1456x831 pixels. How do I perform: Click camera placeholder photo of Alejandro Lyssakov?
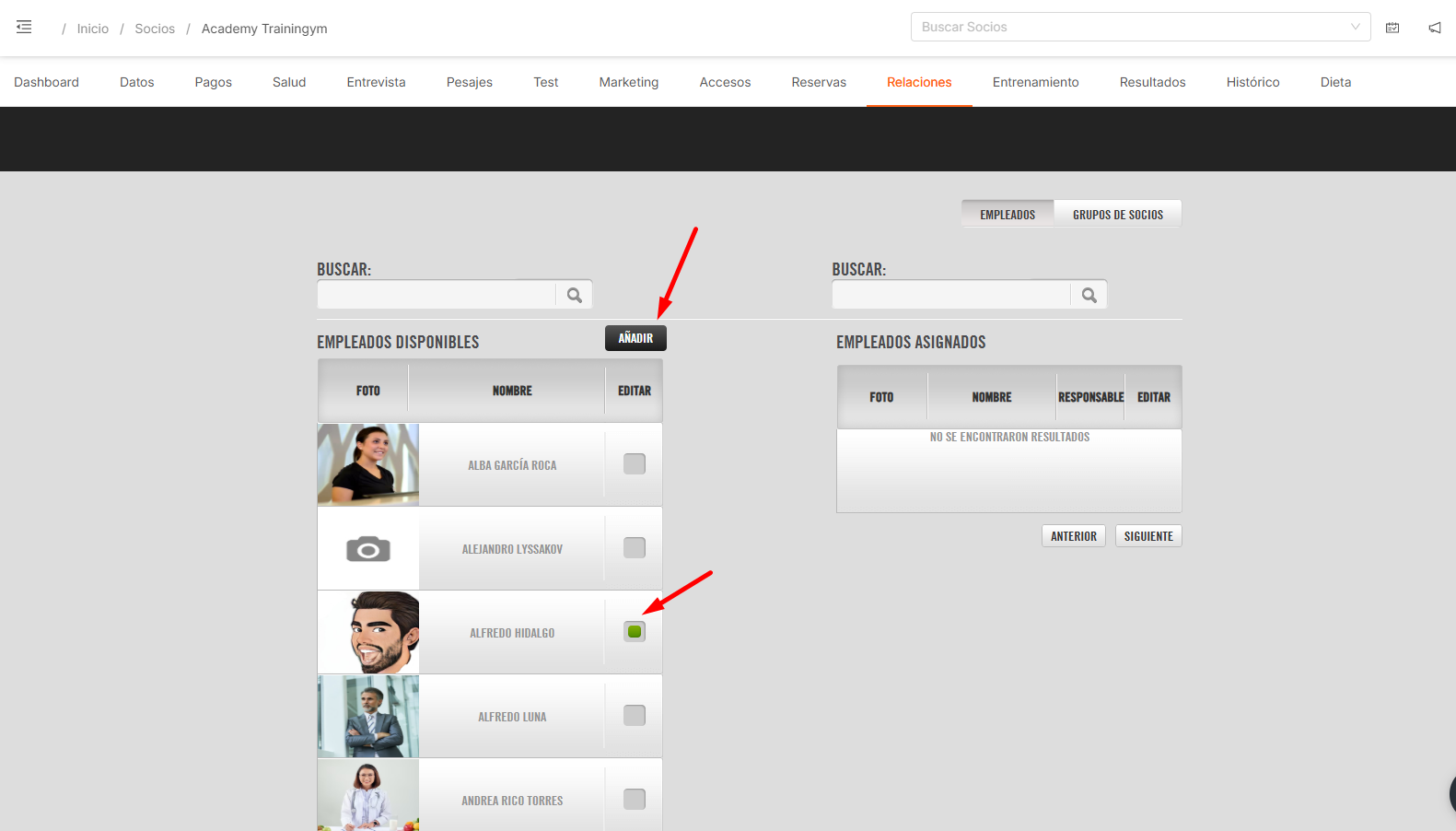tap(368, 549)
